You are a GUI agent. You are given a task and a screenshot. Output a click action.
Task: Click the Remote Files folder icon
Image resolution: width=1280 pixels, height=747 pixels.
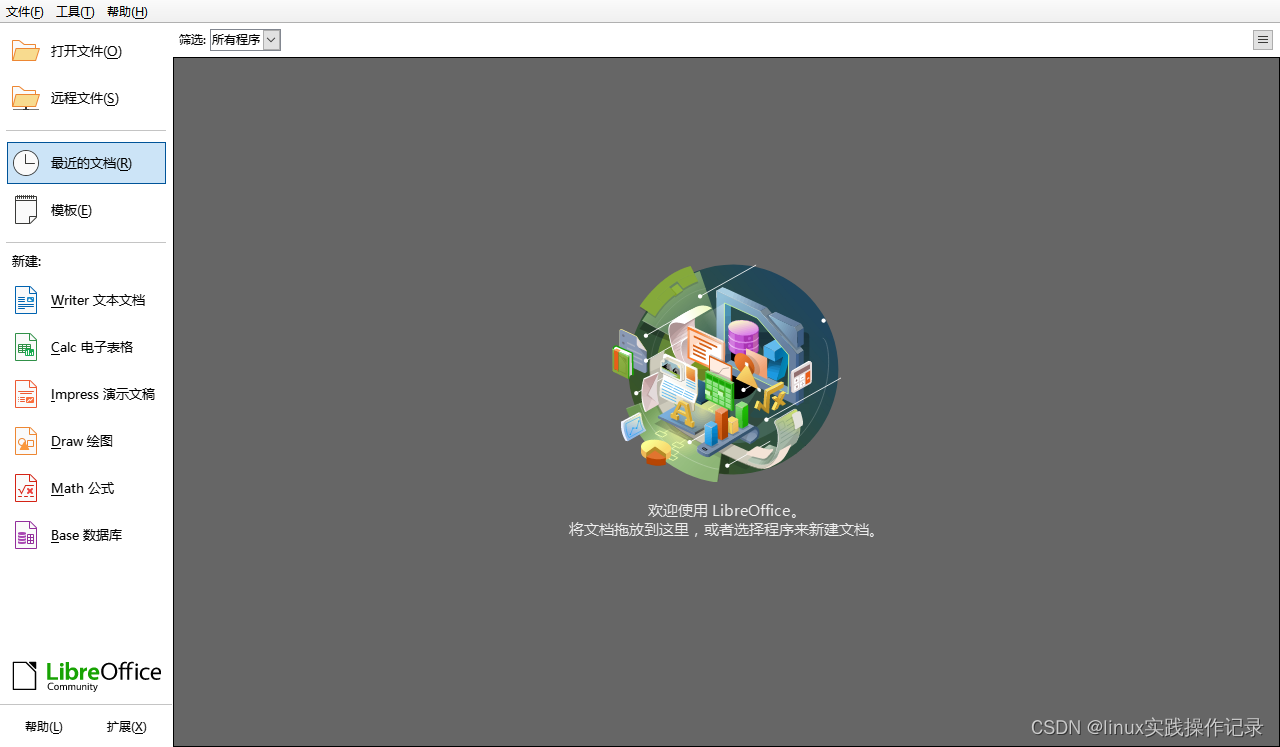pyautogui.click(x=26, y=98)
